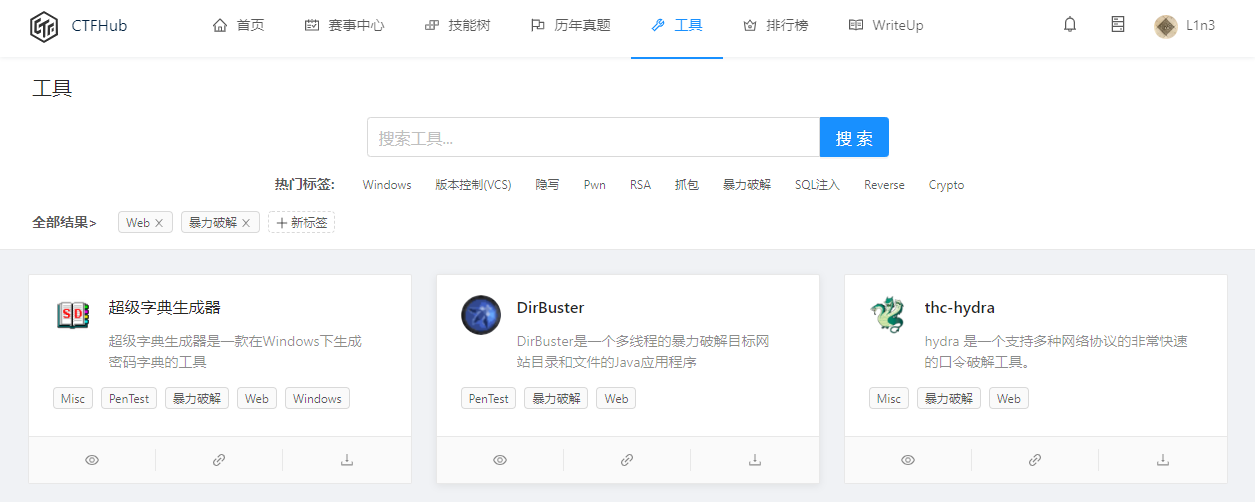This screenshot has height=502, width=1255.
Task: Click Web tag on thc-hydra card
Action: (x=1009, y=398)
